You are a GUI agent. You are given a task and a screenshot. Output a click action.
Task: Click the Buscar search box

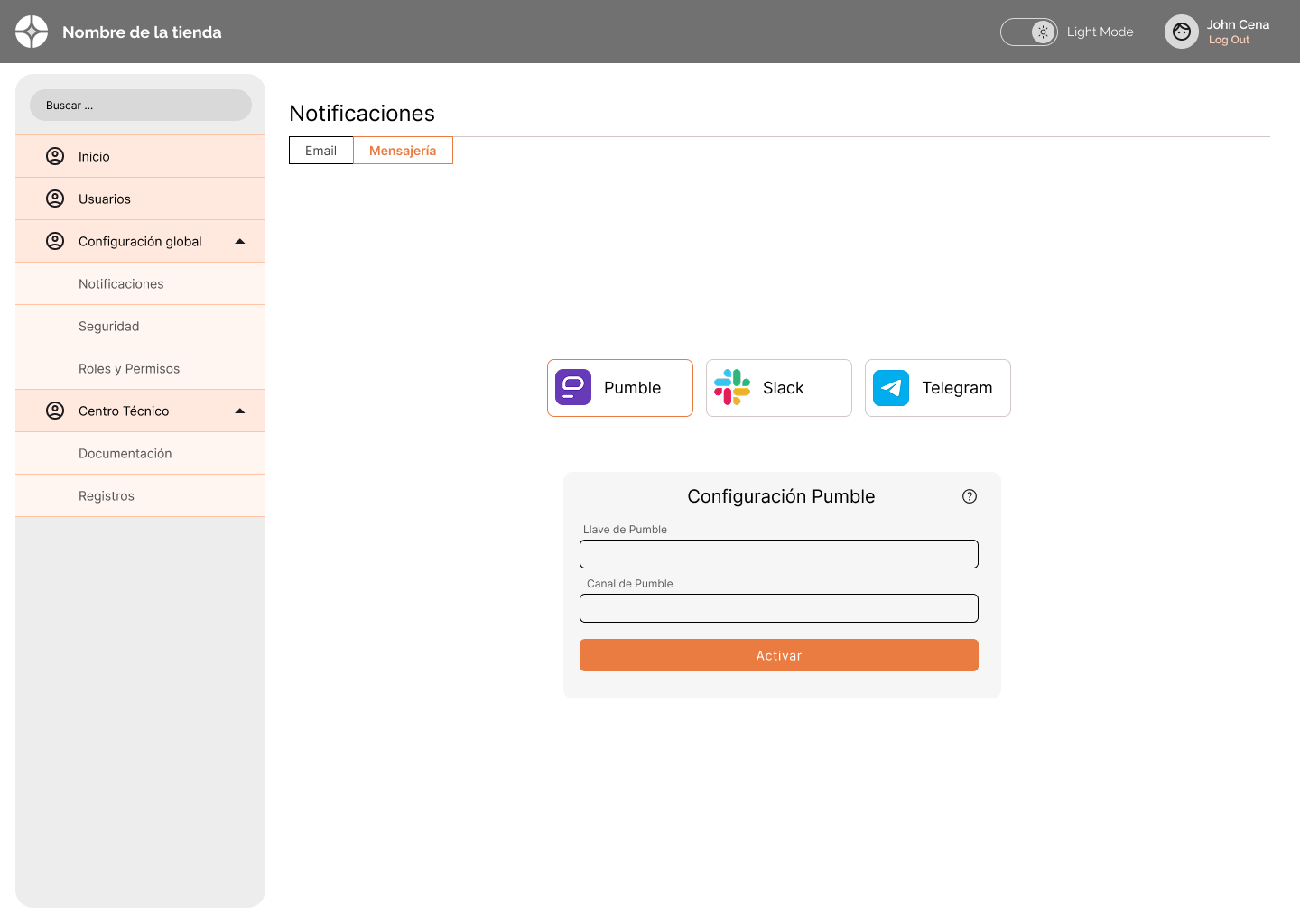pyautogui.click(x=141, y=106)
